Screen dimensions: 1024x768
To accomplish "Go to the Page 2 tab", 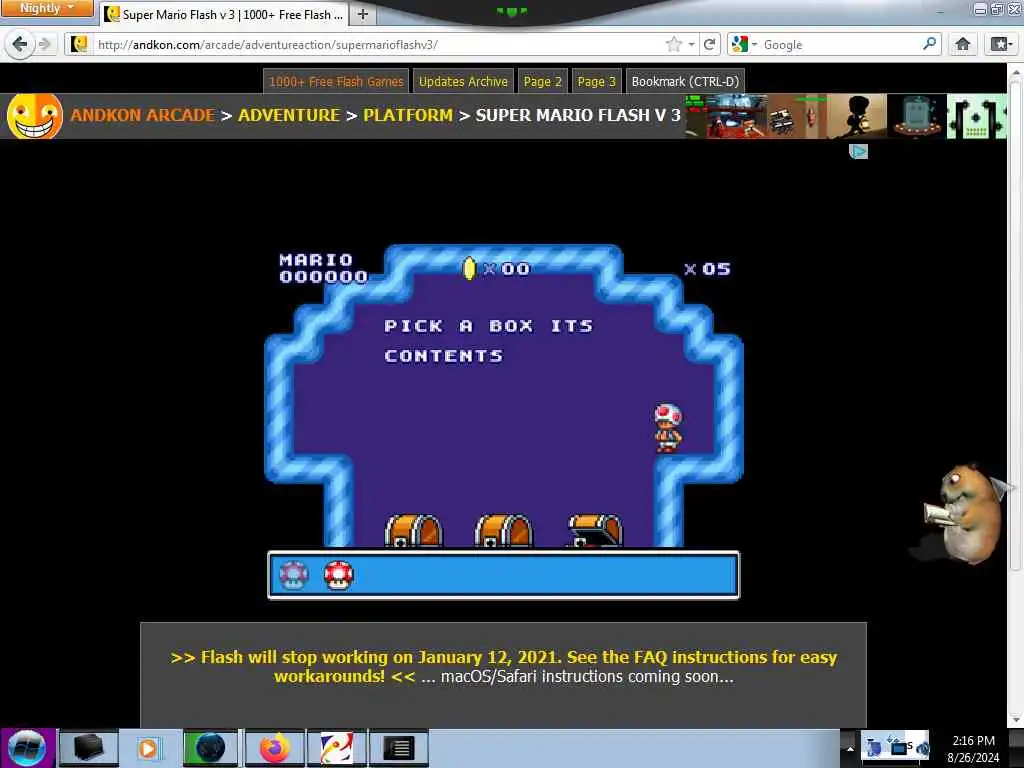I will [543, 82].
